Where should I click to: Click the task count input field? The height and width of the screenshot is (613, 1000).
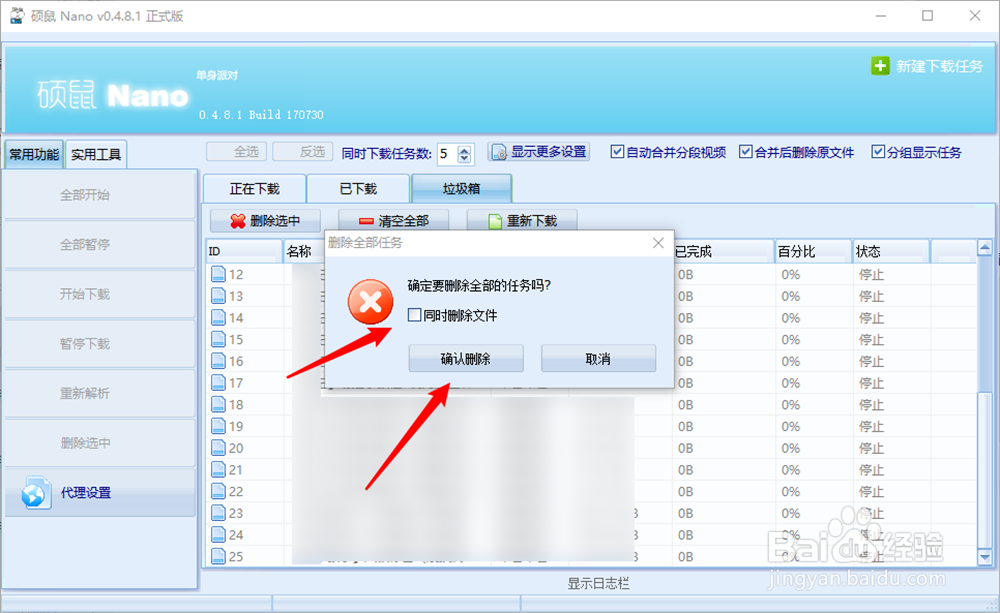[x=448, y=154]
